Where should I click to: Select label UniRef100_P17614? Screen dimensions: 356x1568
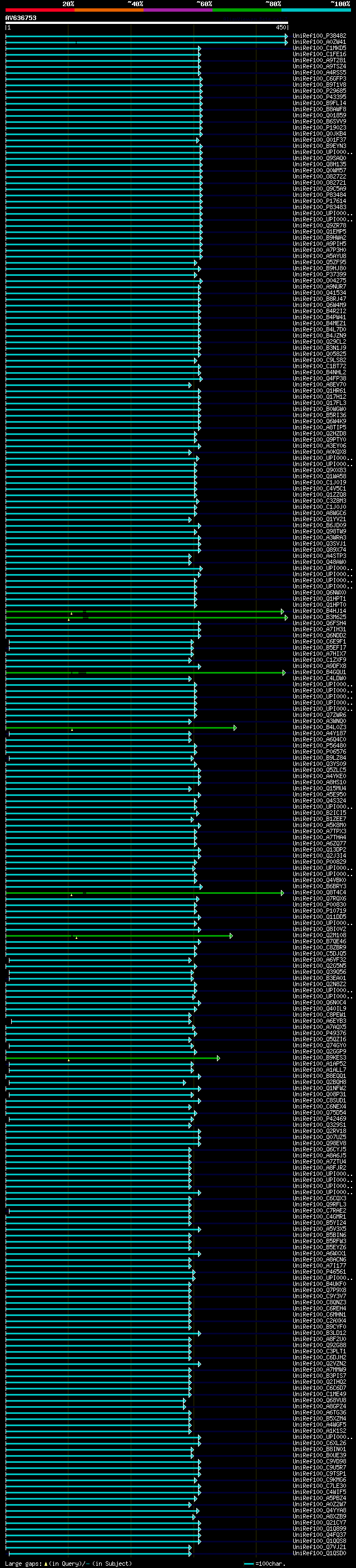pos(319,201)
